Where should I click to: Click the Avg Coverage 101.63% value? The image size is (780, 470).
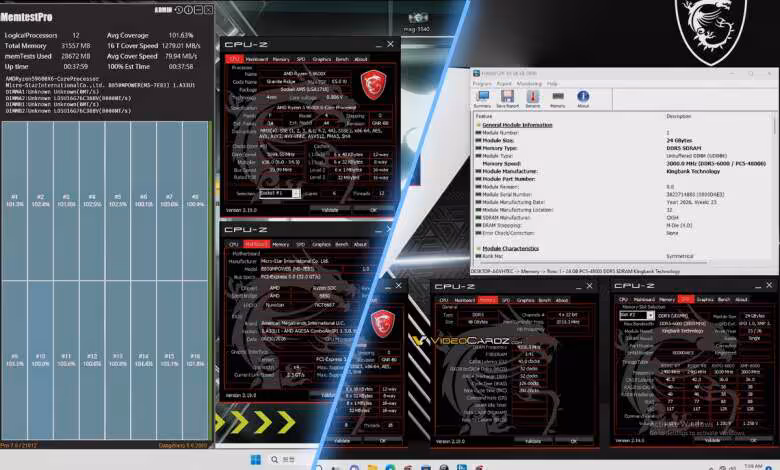click(181, 35)
